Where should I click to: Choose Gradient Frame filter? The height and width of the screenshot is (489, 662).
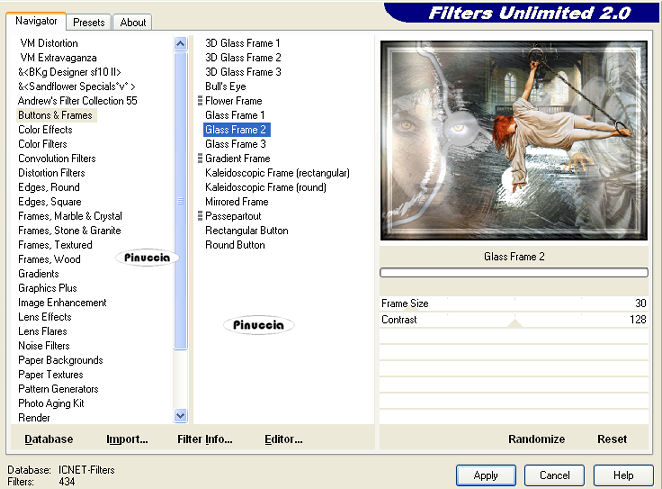point(238,158)
